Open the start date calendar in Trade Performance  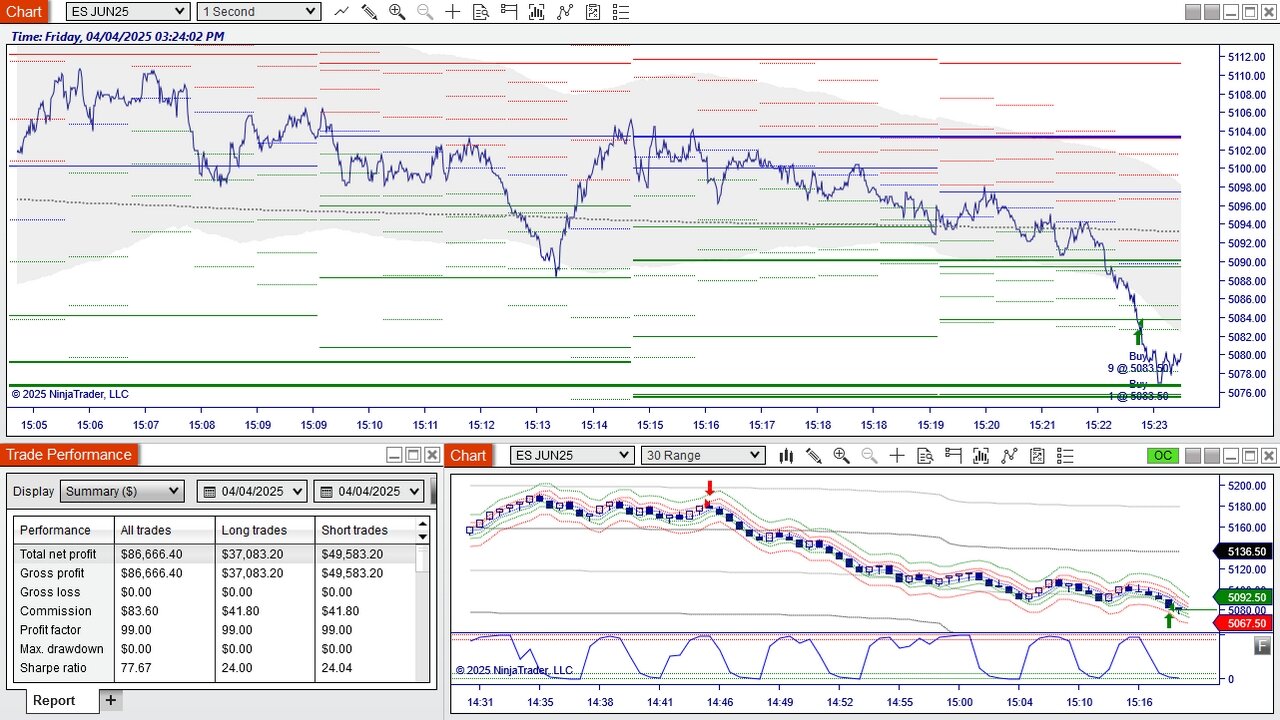(210, 491)
